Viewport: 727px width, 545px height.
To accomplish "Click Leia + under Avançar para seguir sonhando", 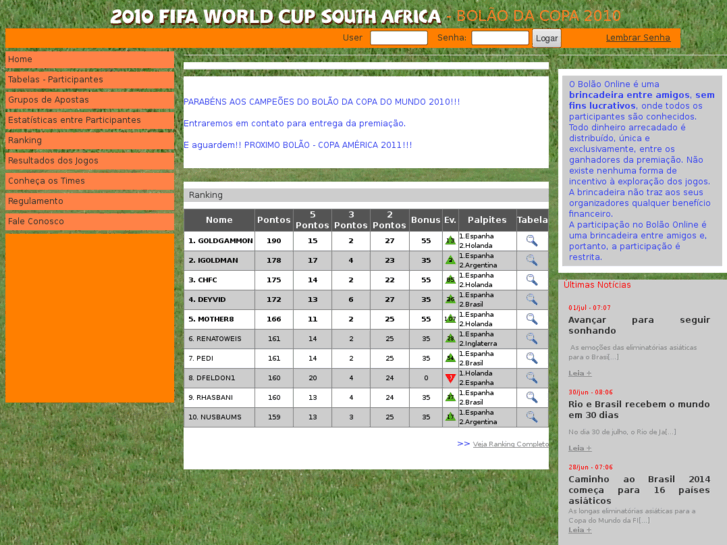I will (x=580, y=373).
